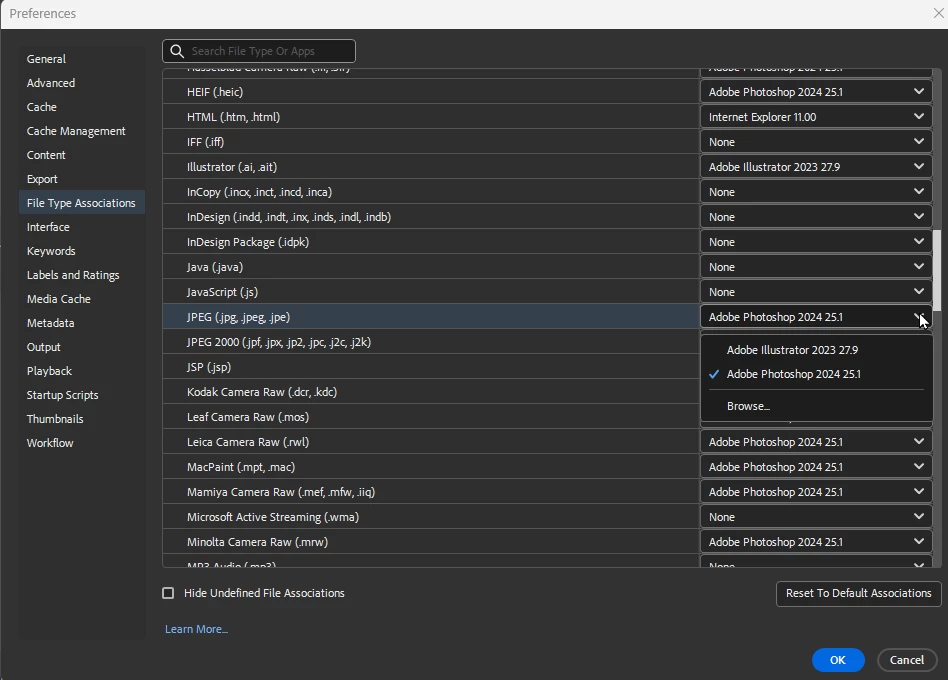Image resolution: width=948 pixels, height=680 pixels.
Task: Switch to Startup Scripts preferences
Action: (62, 395)
